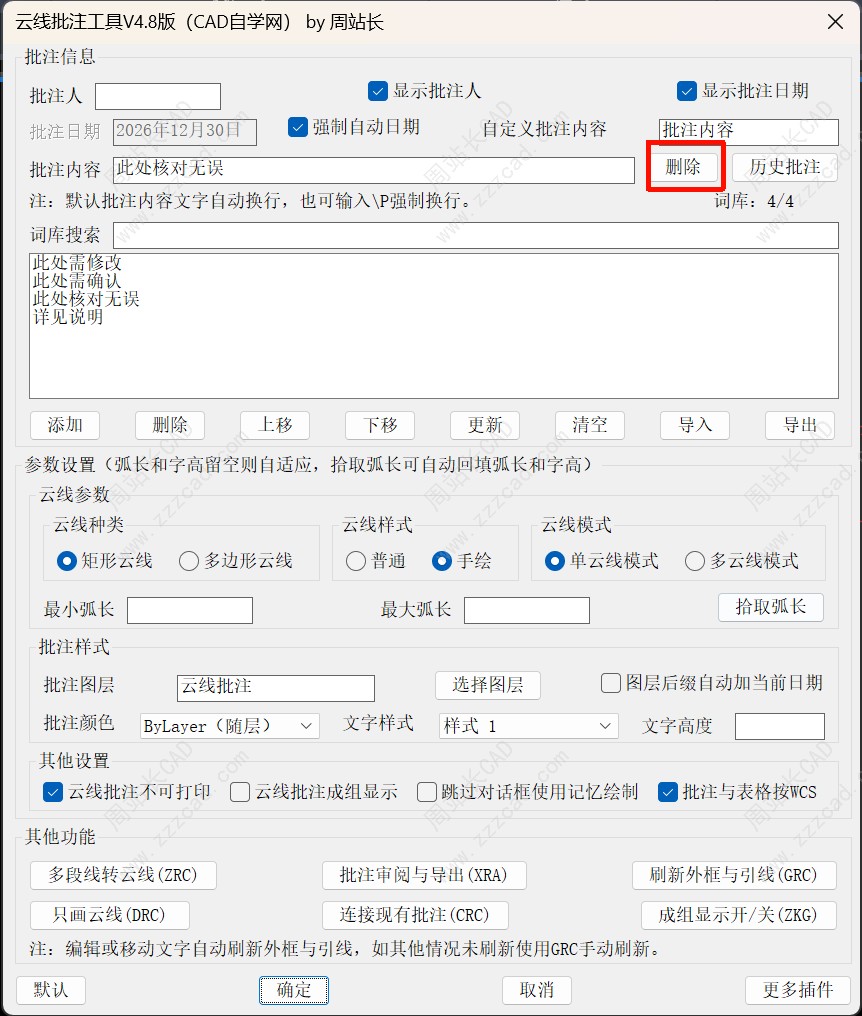Toggle 强制自动日期 checkbox
Screen dimensions: 862x1016
click(x=297, y=127)
